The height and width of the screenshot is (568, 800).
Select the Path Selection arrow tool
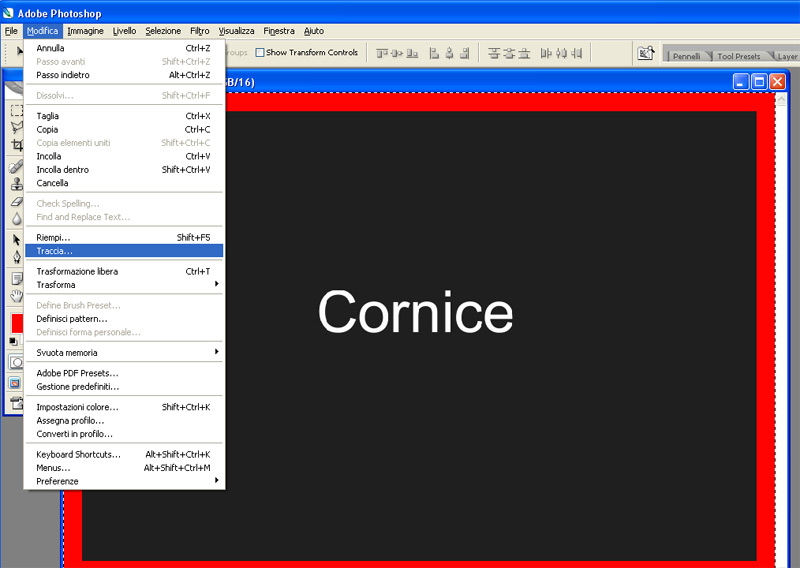[x=17, y=240]
